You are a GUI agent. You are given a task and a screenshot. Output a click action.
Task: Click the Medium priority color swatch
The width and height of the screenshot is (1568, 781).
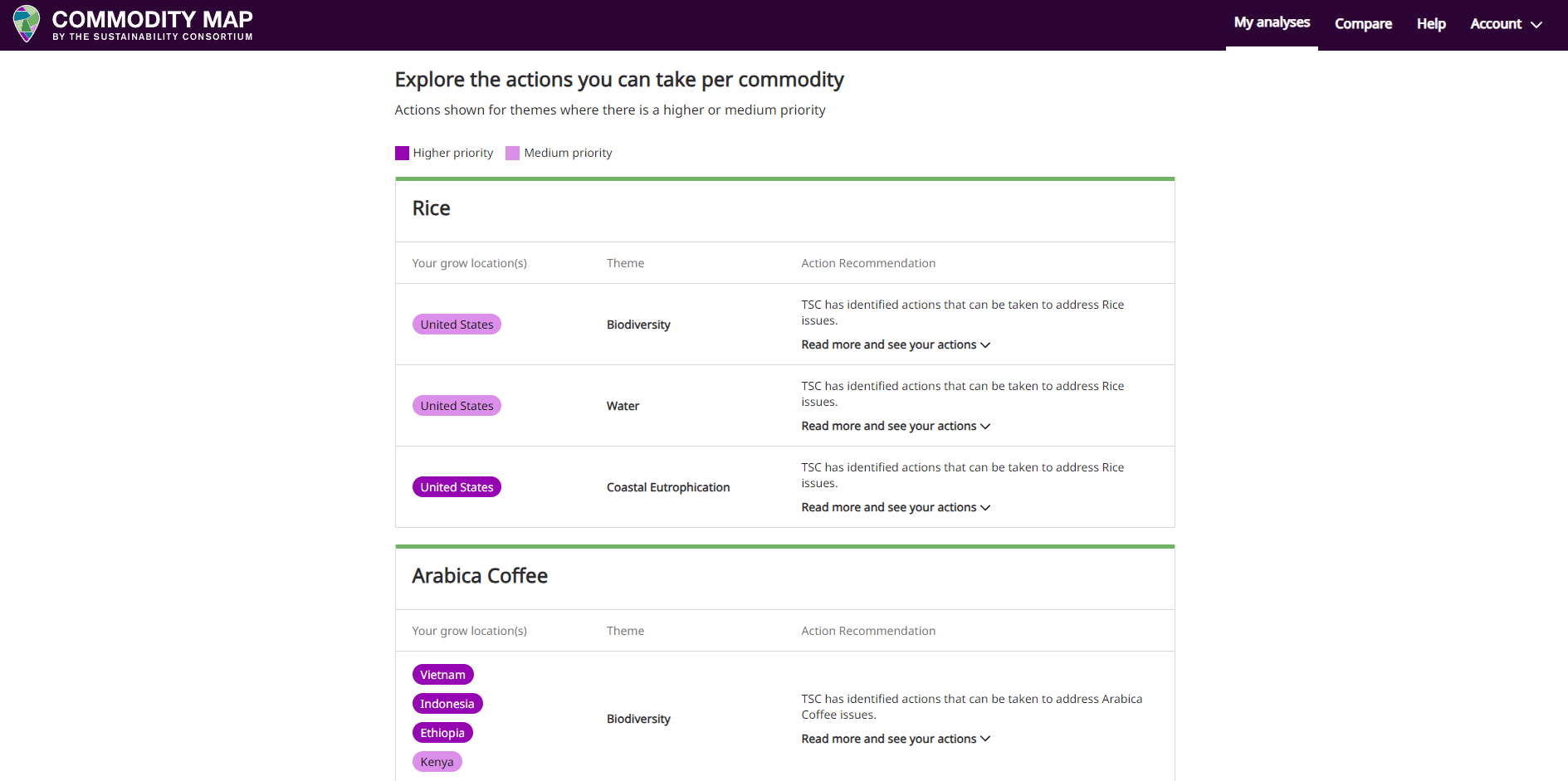tap(512, 153)
